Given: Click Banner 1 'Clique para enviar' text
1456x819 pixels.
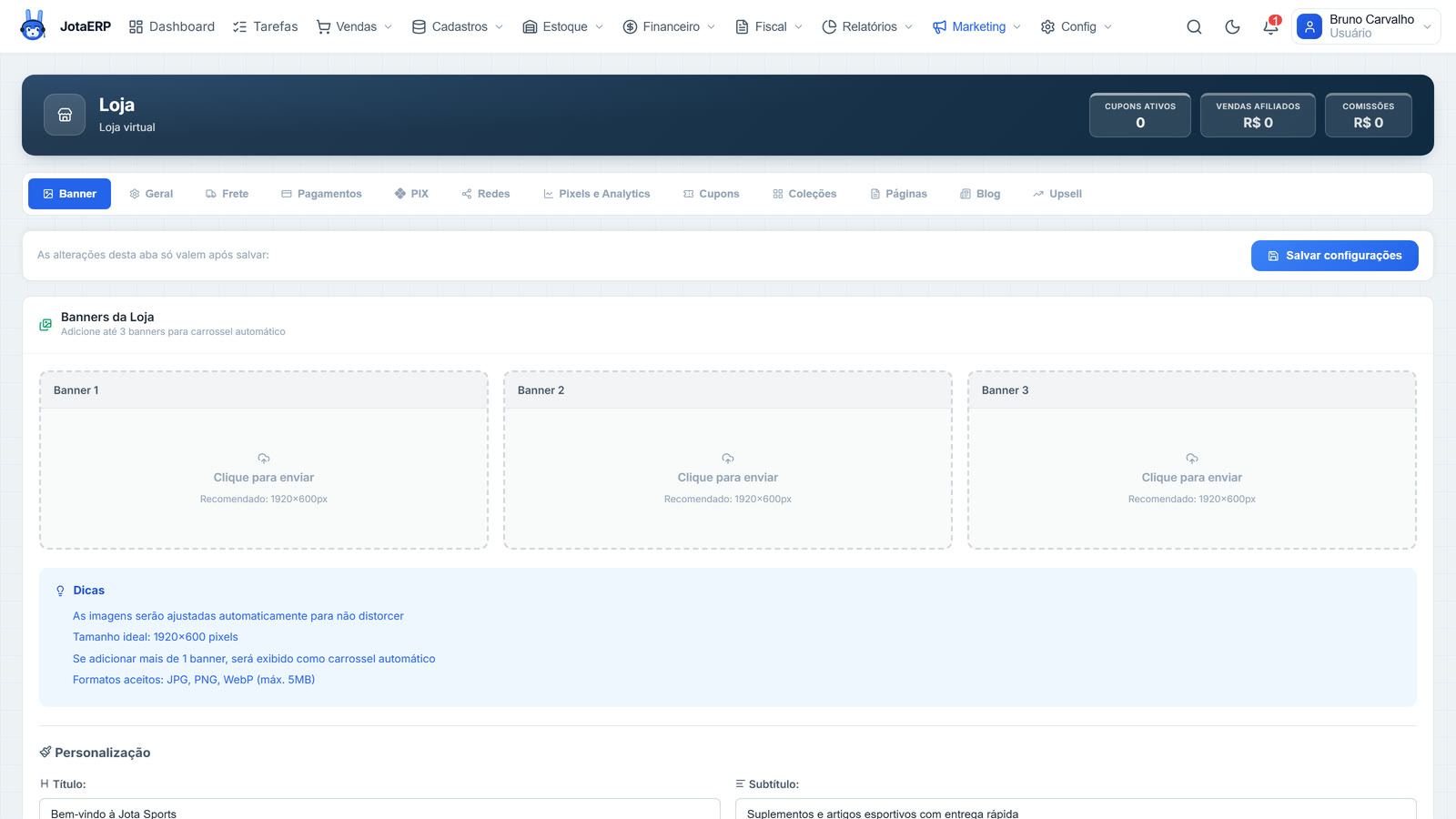Looking at the screenshot, I should [264, 478].
